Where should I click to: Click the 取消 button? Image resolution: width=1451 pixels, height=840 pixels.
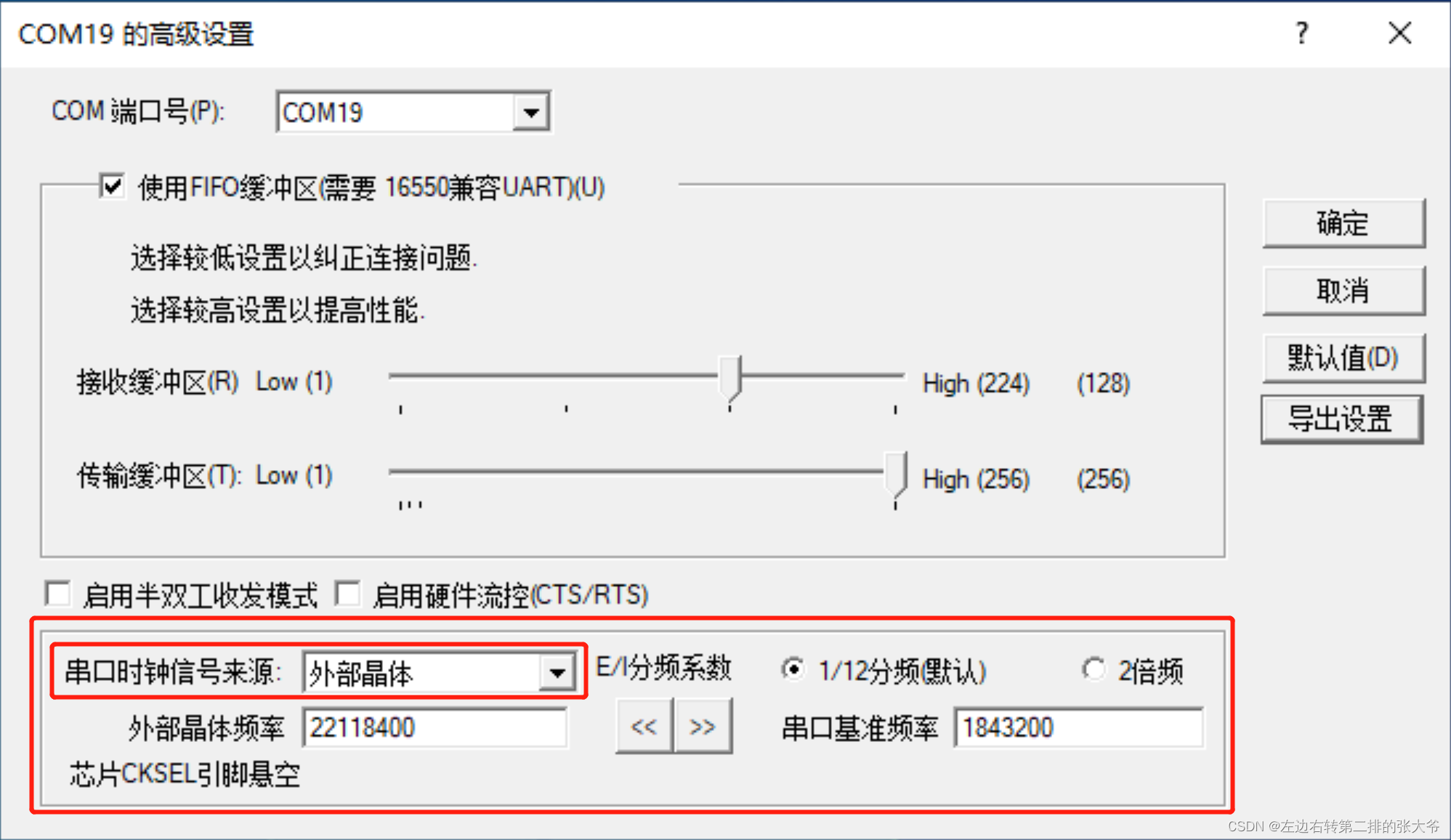click(x=1343, y=291)
